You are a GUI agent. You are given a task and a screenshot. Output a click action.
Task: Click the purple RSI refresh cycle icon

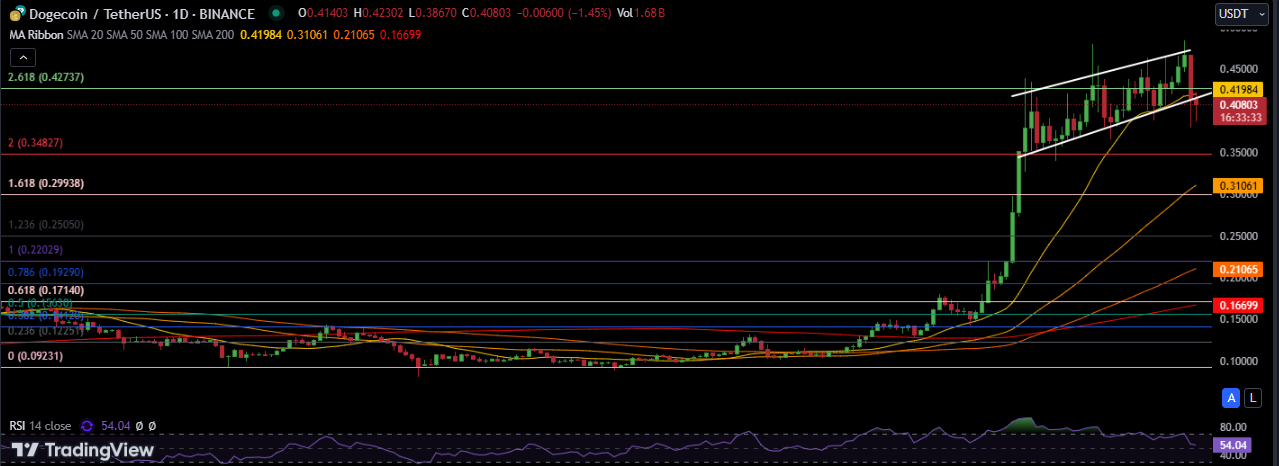86,425
